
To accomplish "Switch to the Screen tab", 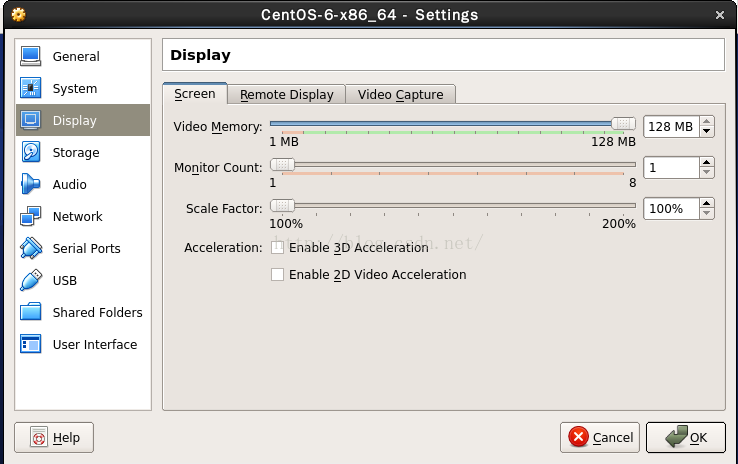I will [195, 94].
